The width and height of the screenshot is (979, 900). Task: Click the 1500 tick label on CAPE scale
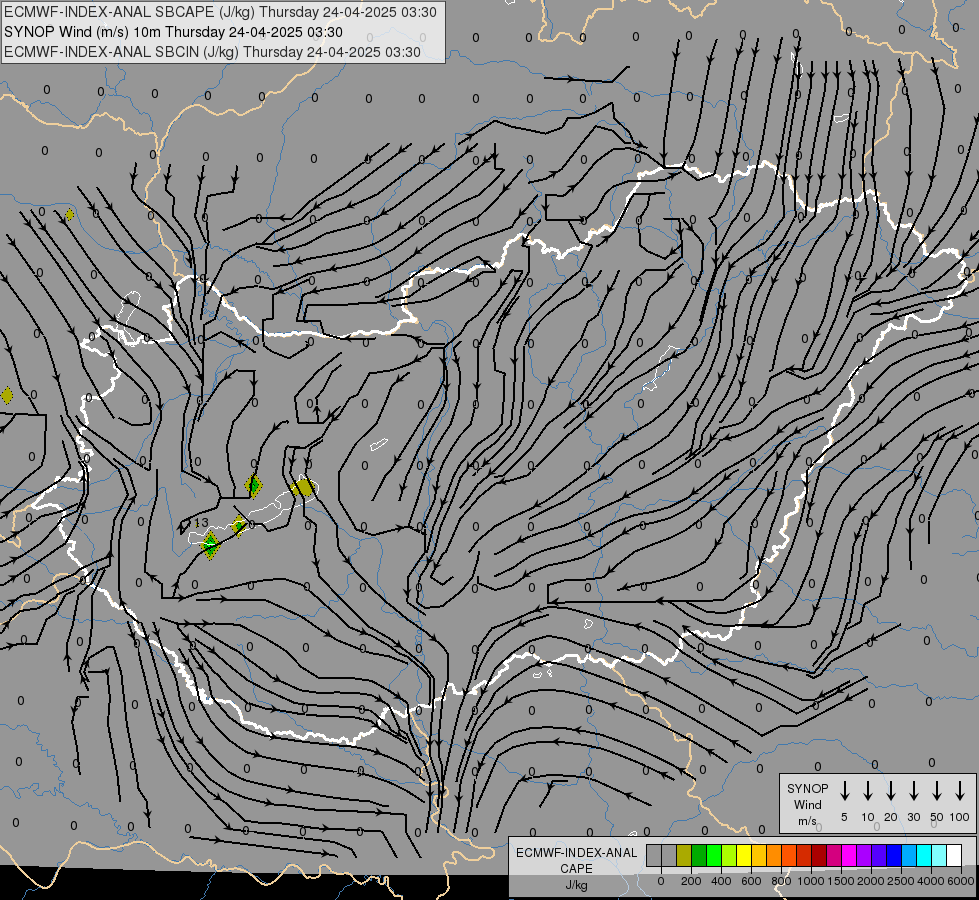pyautogui.click(x=841, y=881)
